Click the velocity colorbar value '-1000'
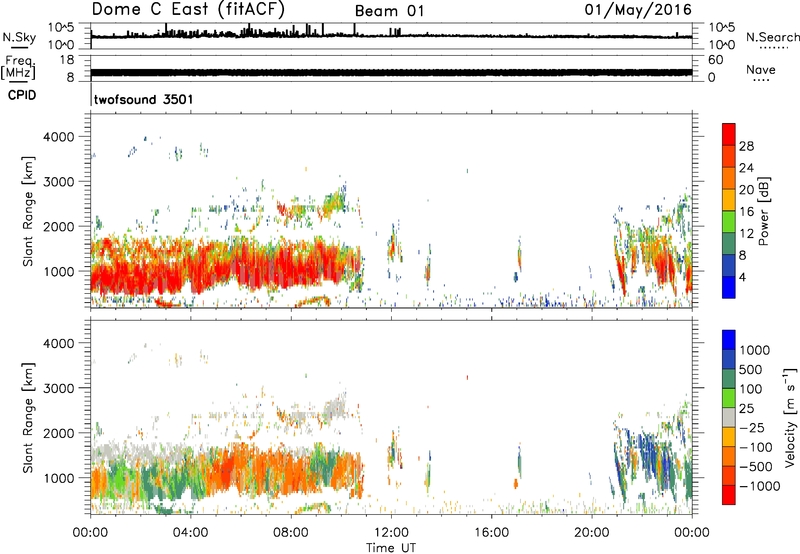Screen dimensions: 800x554 pyautogui.click(x=760, y=486)
